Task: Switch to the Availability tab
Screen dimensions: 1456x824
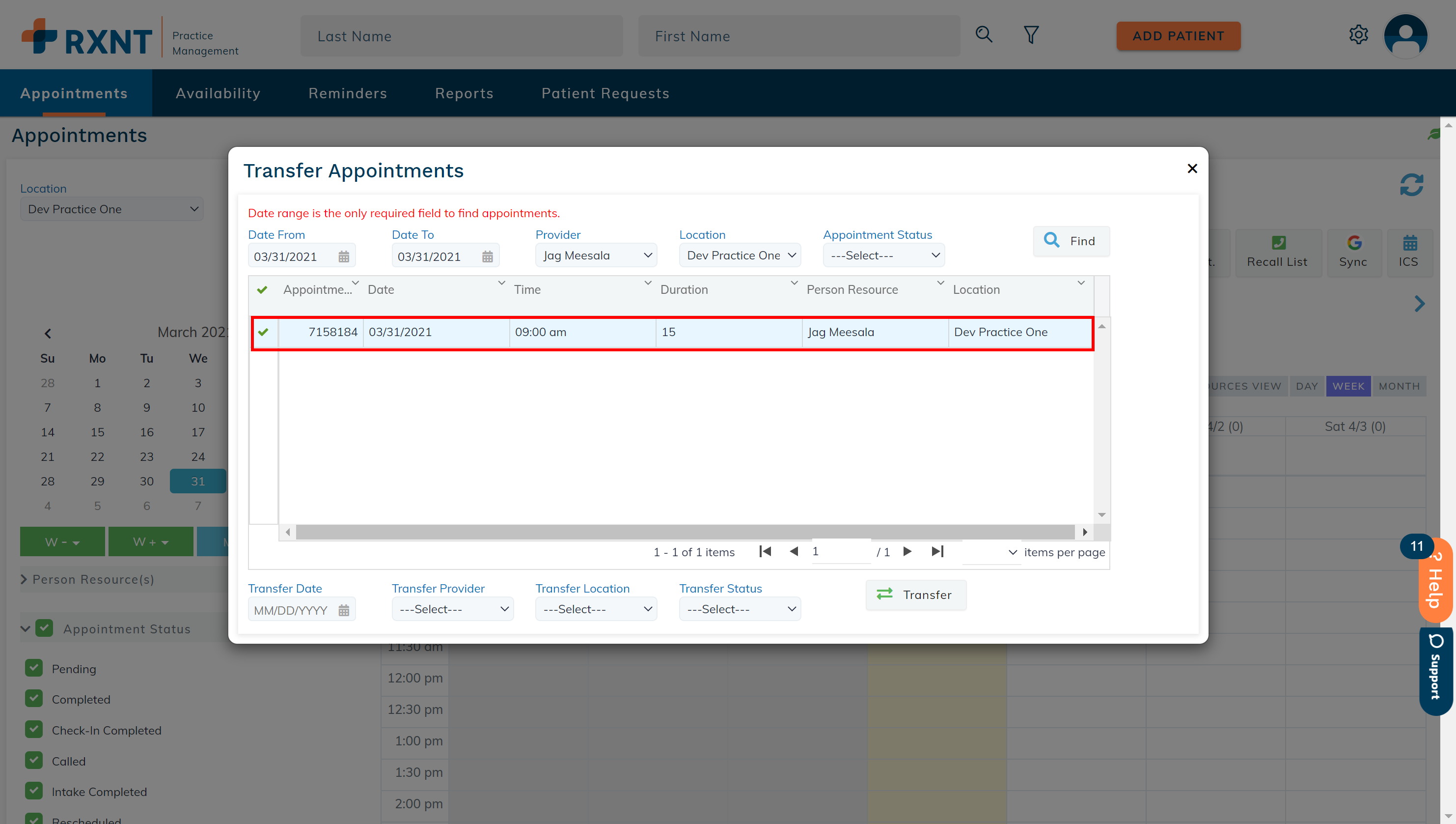Action: (x=218, y=93)
